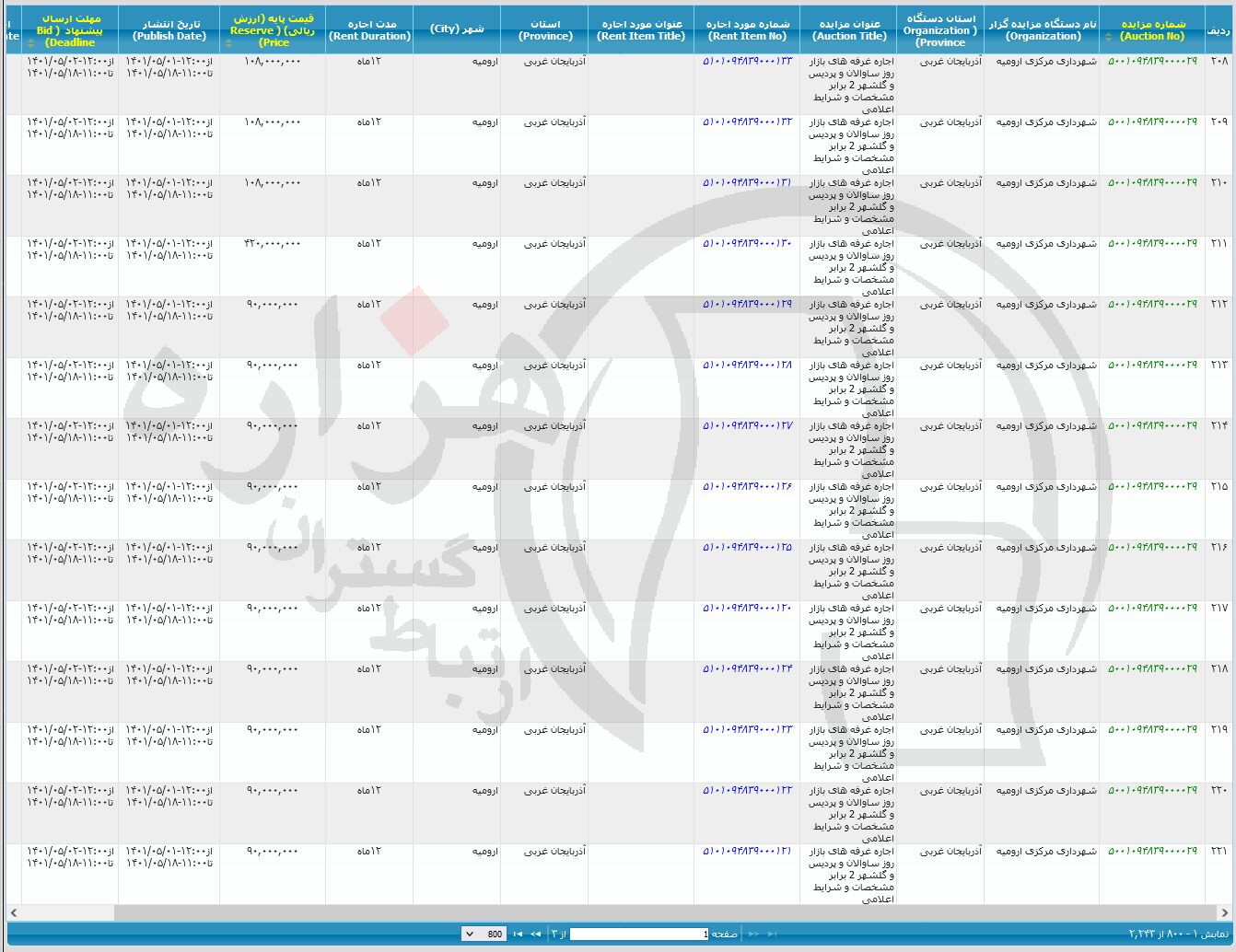Image resolution: width=1236 pixels, height=952 pixels.
Task: Open rent item number link in row ۲۱۶
Action: click(x=747, y=547)
